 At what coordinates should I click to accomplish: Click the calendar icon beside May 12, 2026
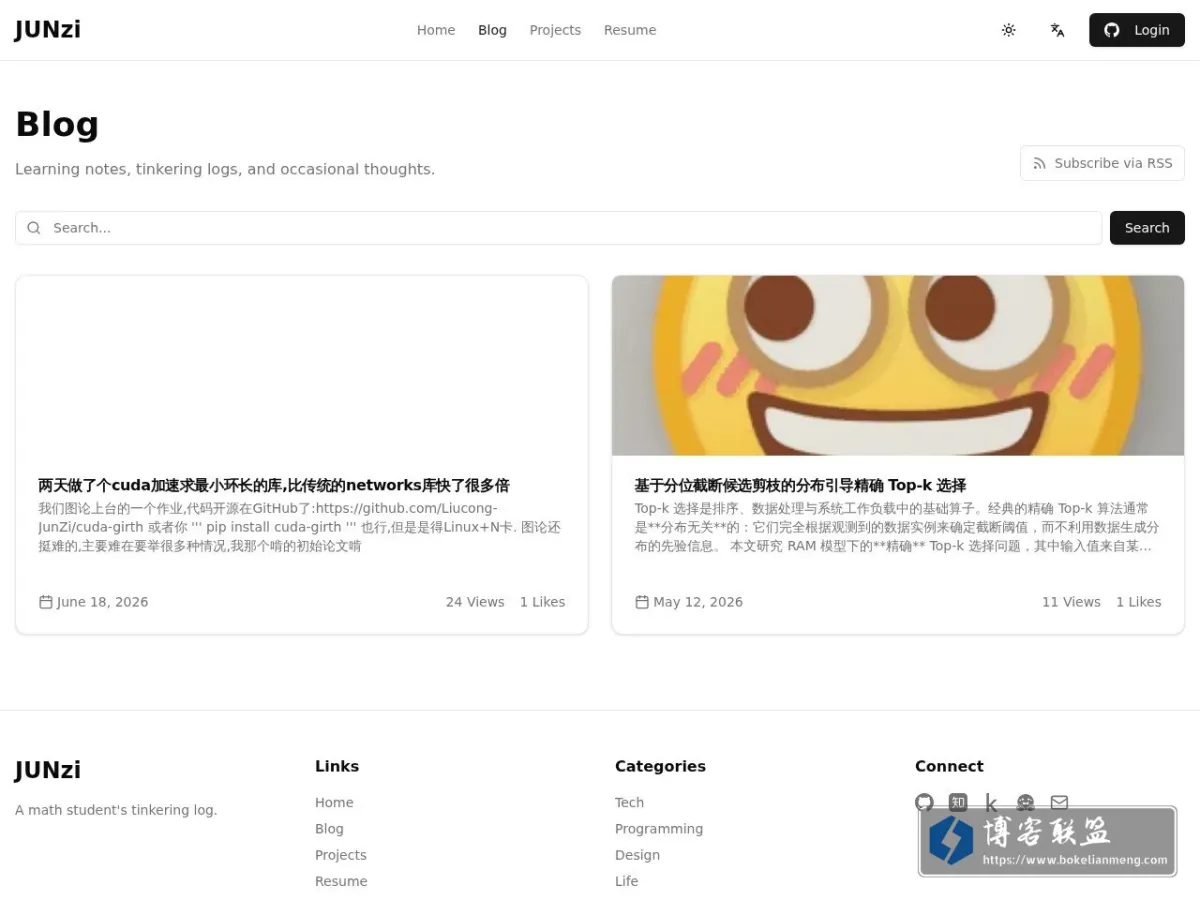(642, 602)
